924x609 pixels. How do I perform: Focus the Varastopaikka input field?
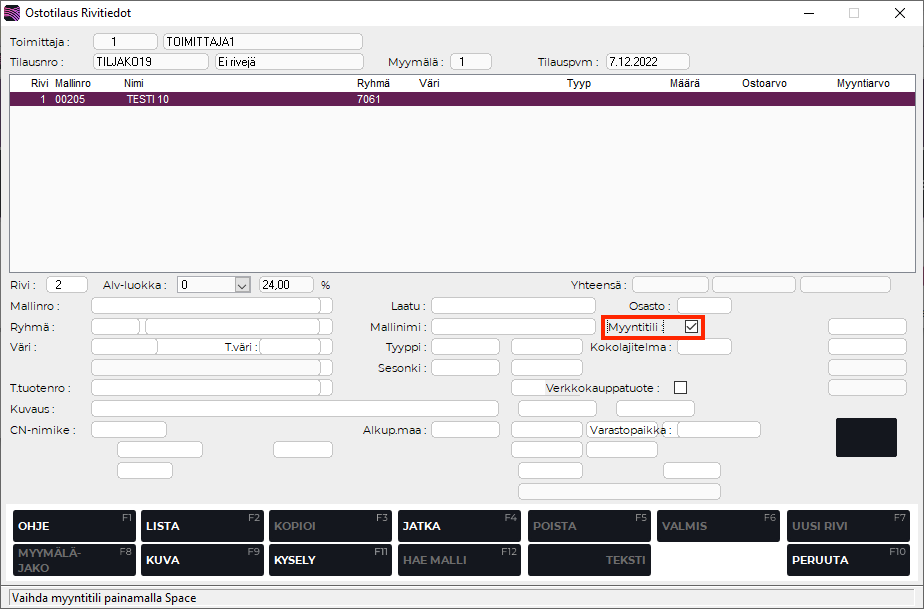coord(718,430)
